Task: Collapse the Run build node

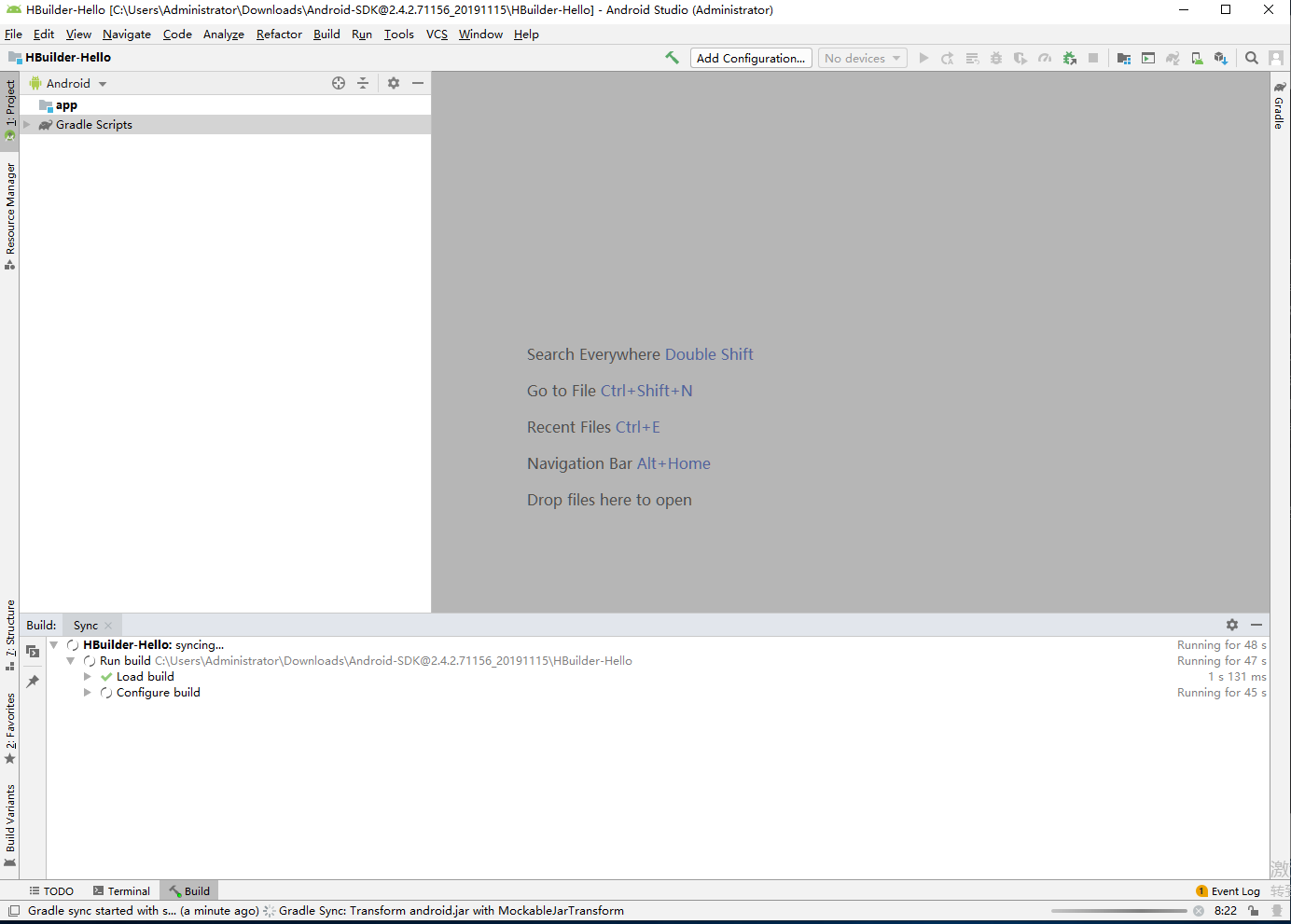Action: [x=71, y=661]
